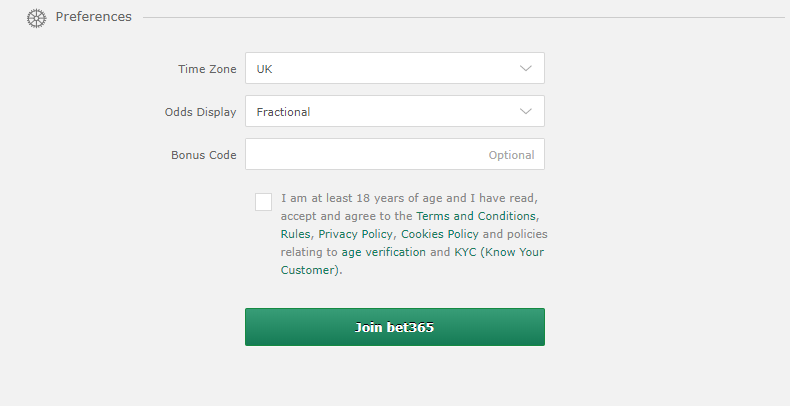Click the Preferences gear icon

36,18
